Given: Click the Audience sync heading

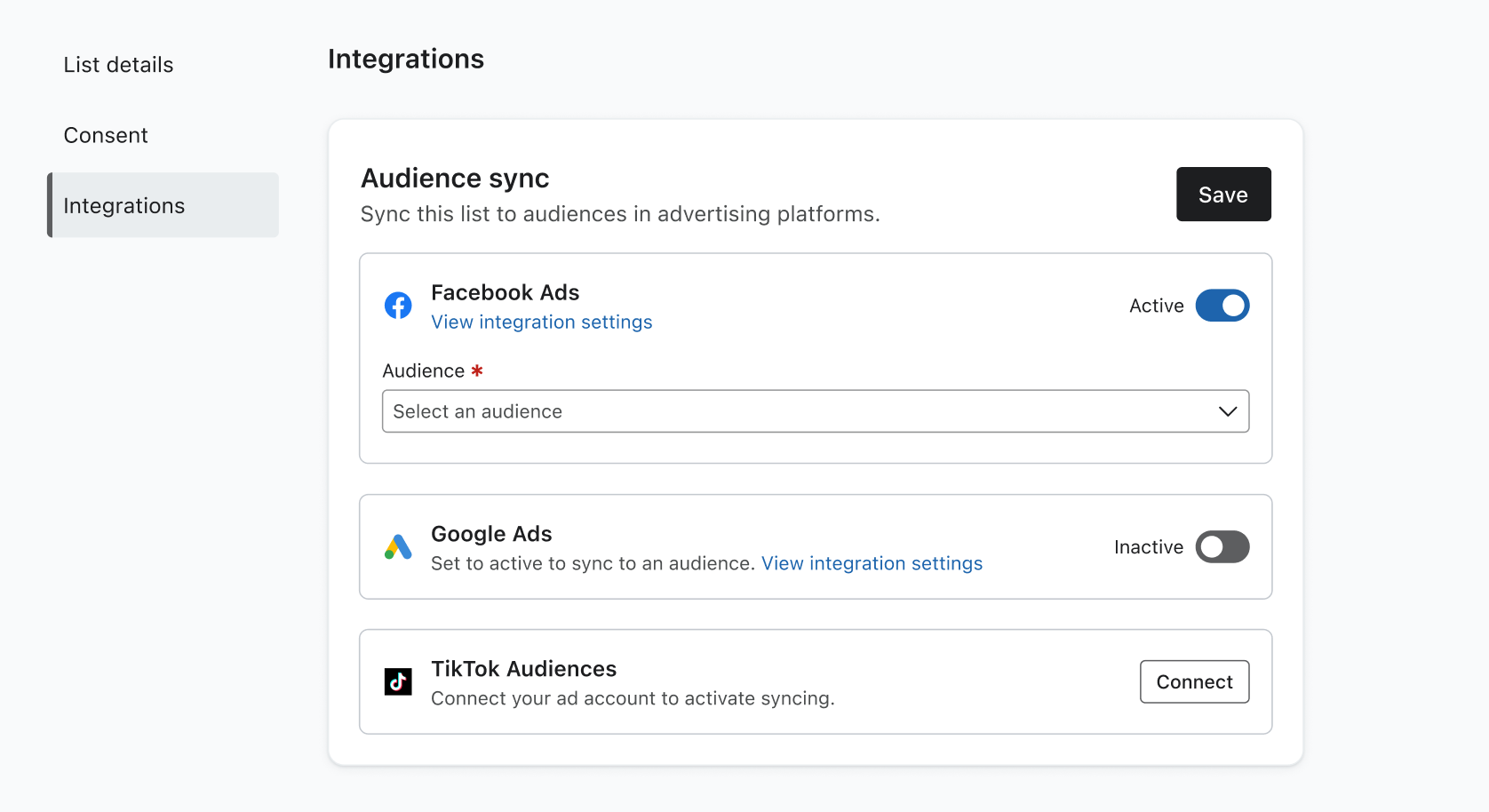Looking at the screenshot, I should pyautogui.click(x=455, y=179).
